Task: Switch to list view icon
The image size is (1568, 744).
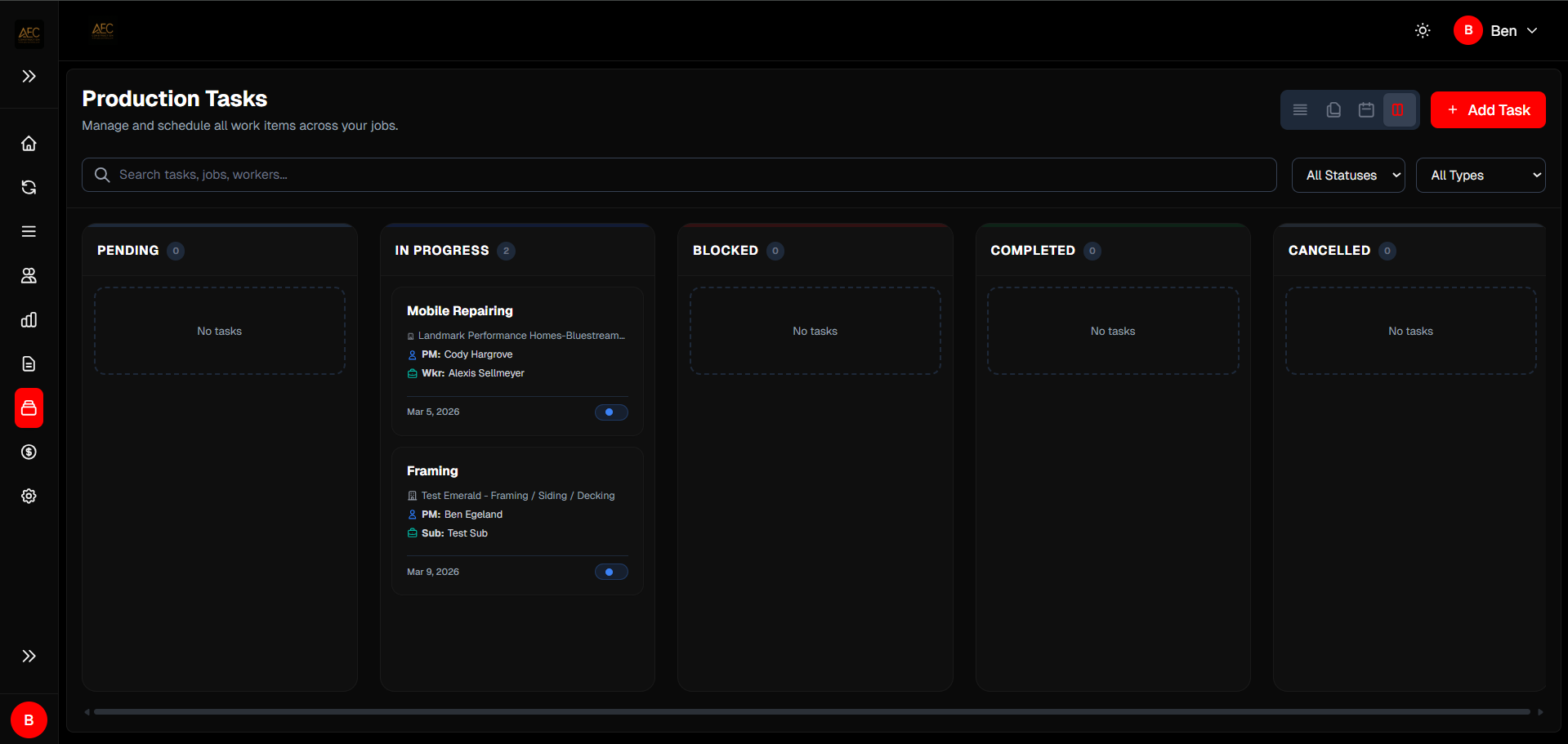Action: click(1300, 109)
